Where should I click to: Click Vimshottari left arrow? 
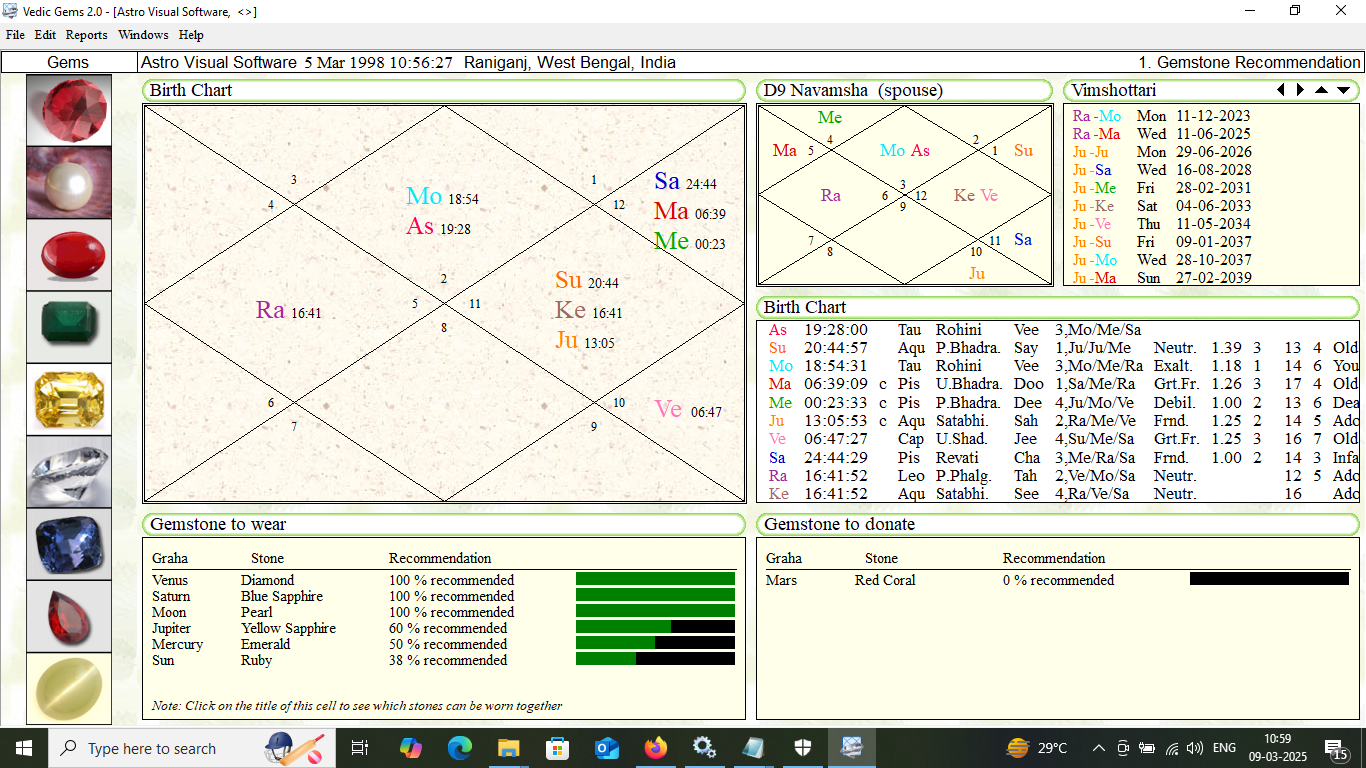[1281, 90]
